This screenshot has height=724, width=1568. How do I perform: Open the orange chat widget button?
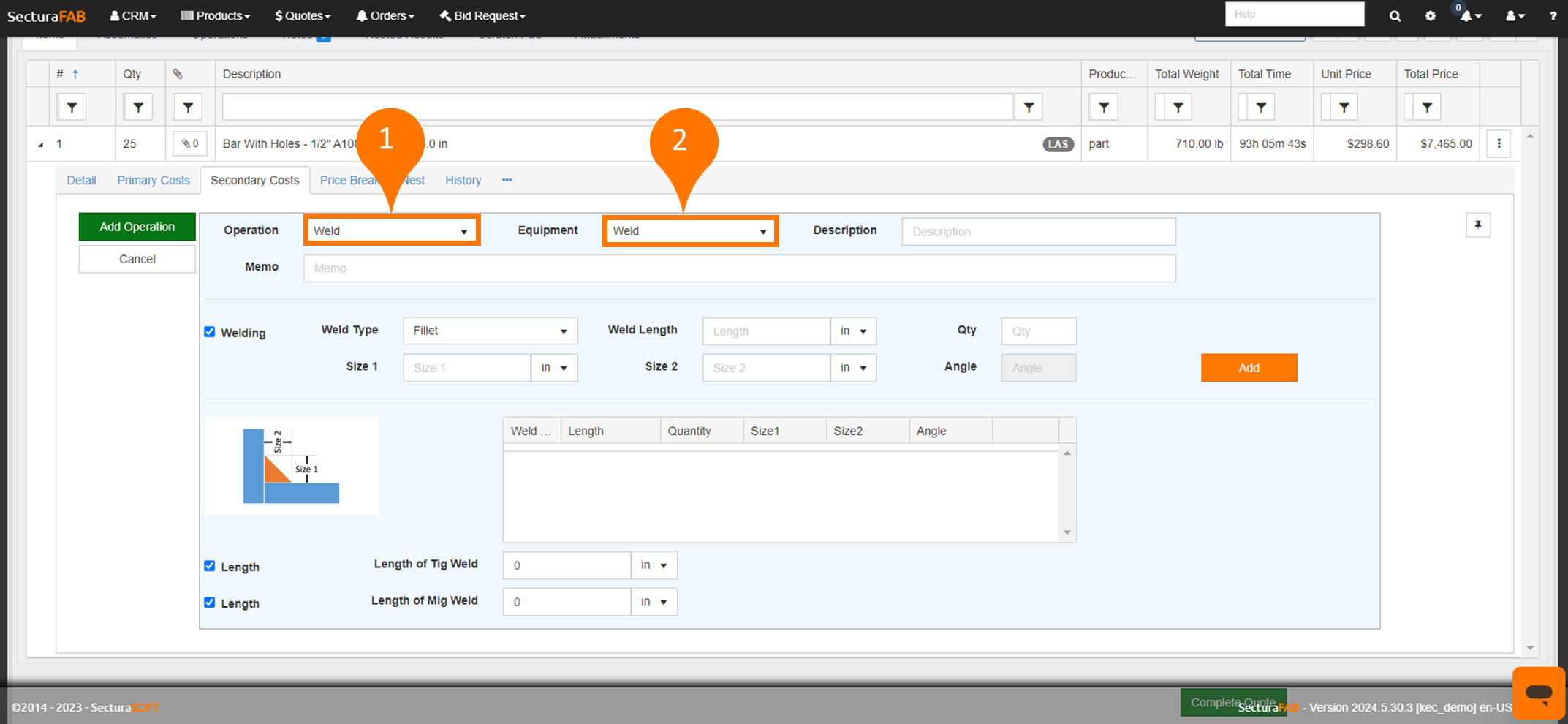1538,693
